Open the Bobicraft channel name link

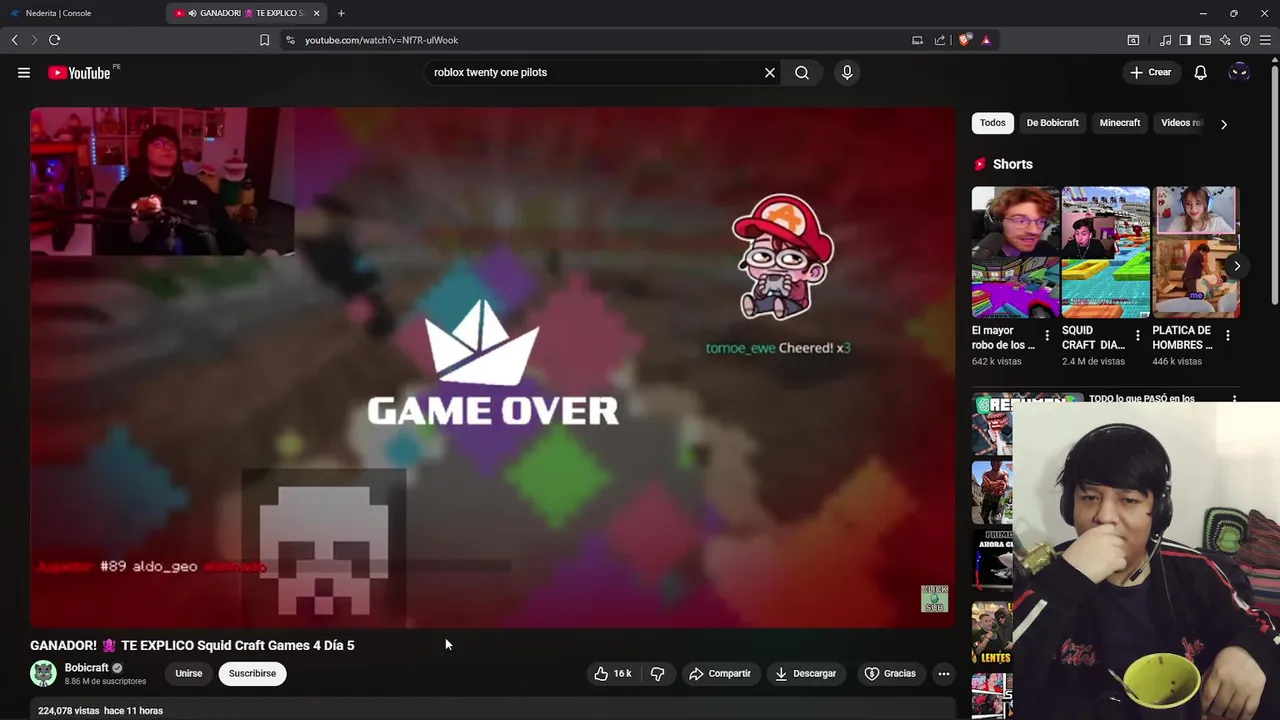click(x=87, y=667)
